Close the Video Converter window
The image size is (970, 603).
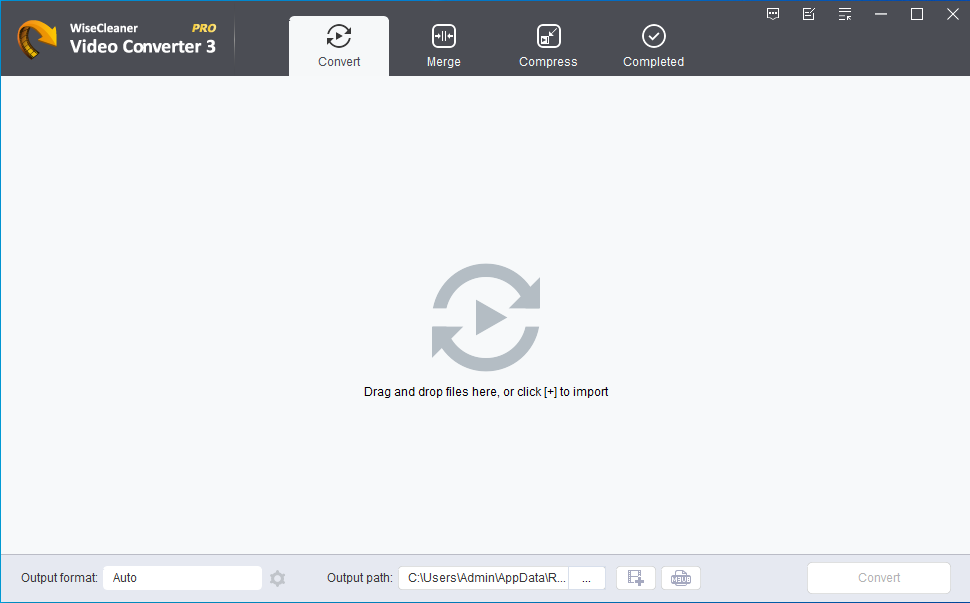pos(953,14)
